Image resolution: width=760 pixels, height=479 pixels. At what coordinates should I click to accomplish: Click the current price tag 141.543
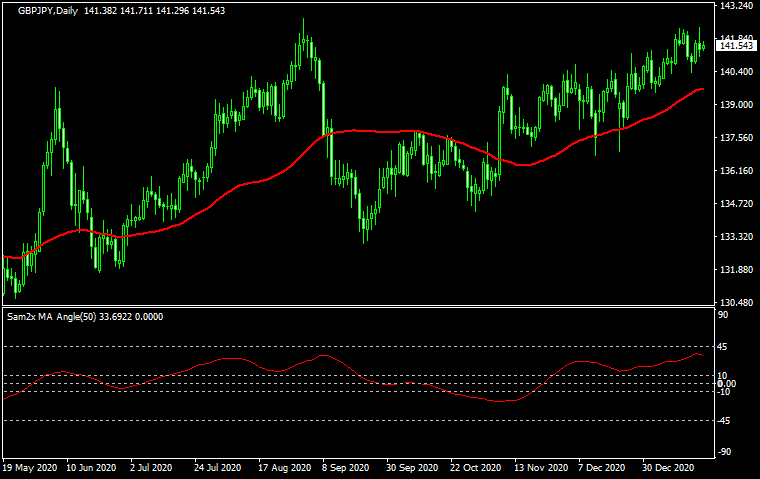click(735, 46)
